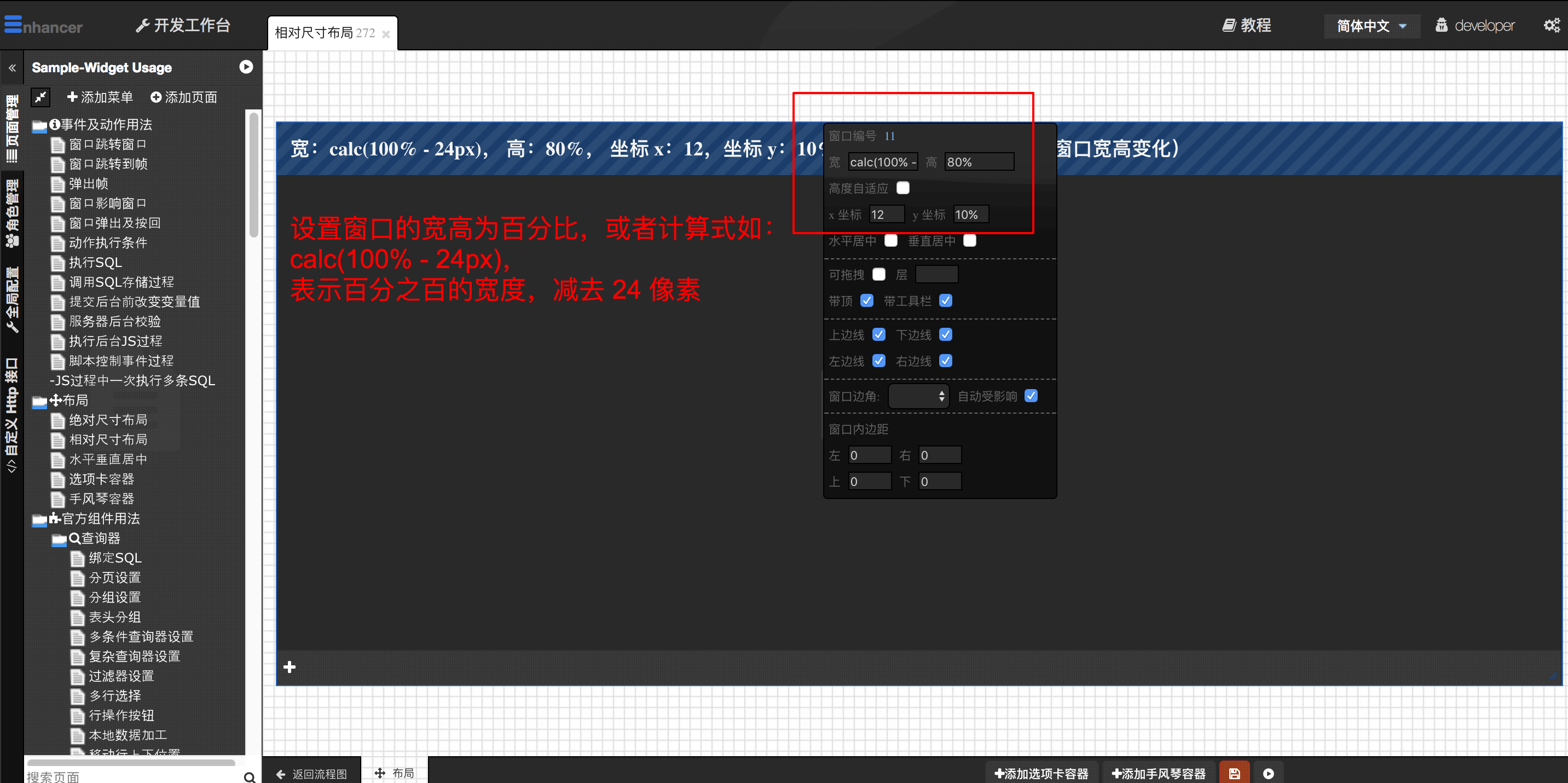The width and height of the screenshot is (1568, 783).
Task: Click the developer user account
Action: [1475, 25]
